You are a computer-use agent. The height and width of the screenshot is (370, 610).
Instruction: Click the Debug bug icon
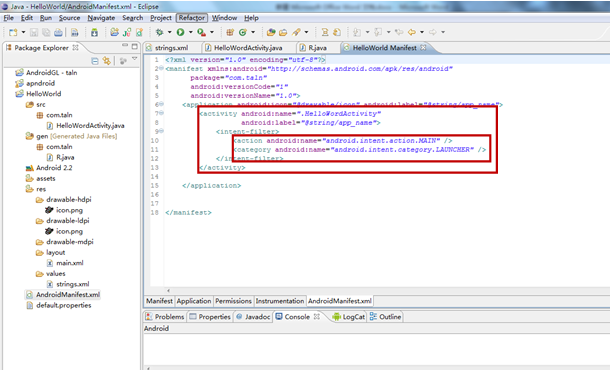tap(159, 32)
